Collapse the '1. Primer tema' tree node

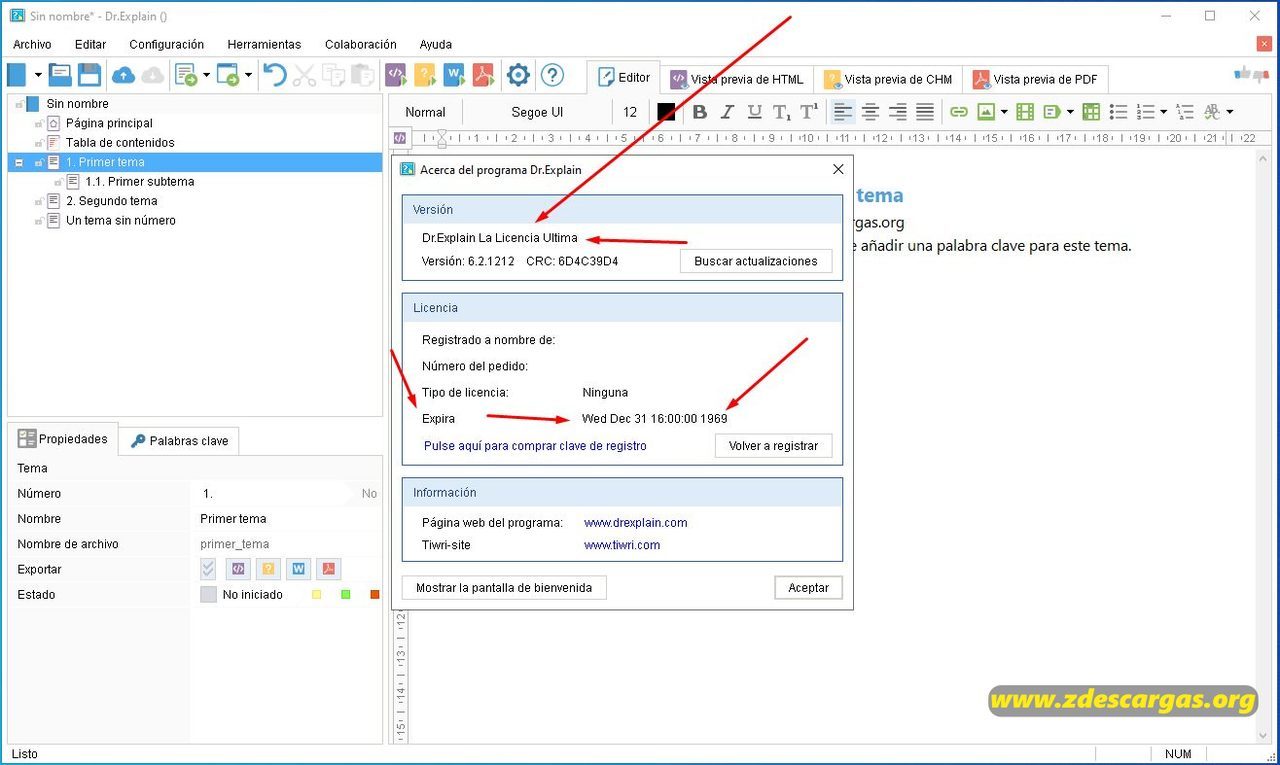point(19,162)
